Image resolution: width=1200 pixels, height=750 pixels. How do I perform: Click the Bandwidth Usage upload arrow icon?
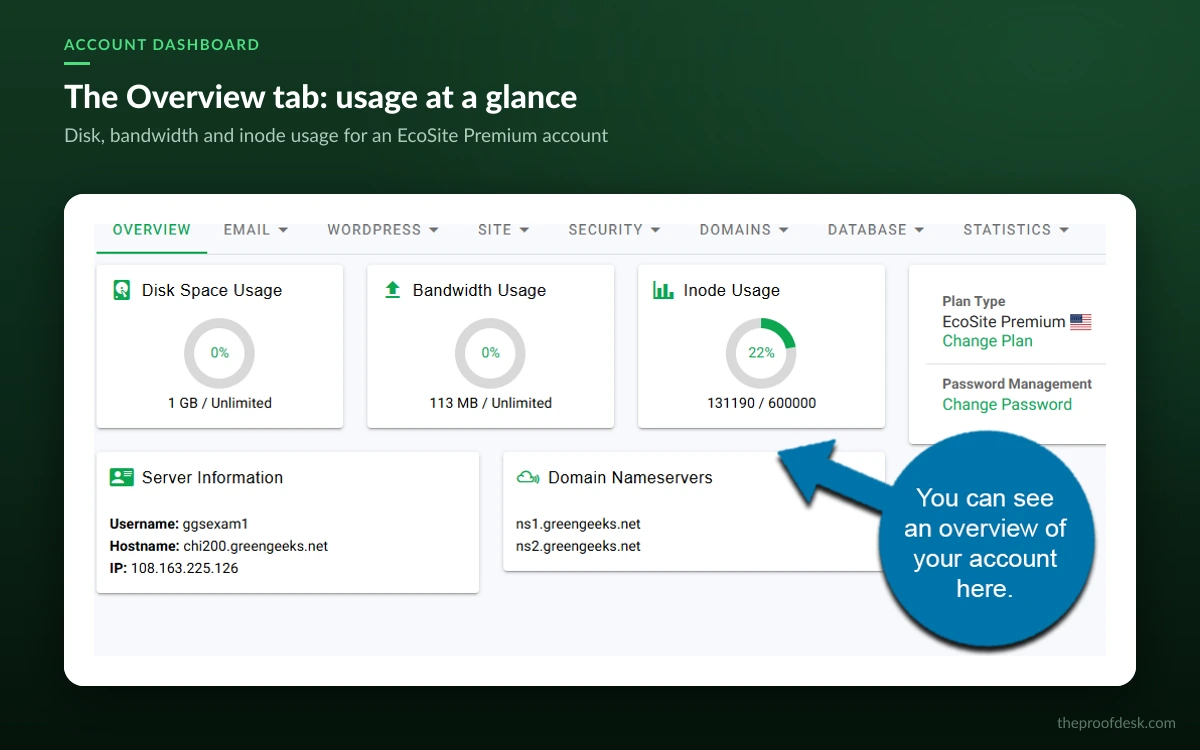tap(393, 290)
